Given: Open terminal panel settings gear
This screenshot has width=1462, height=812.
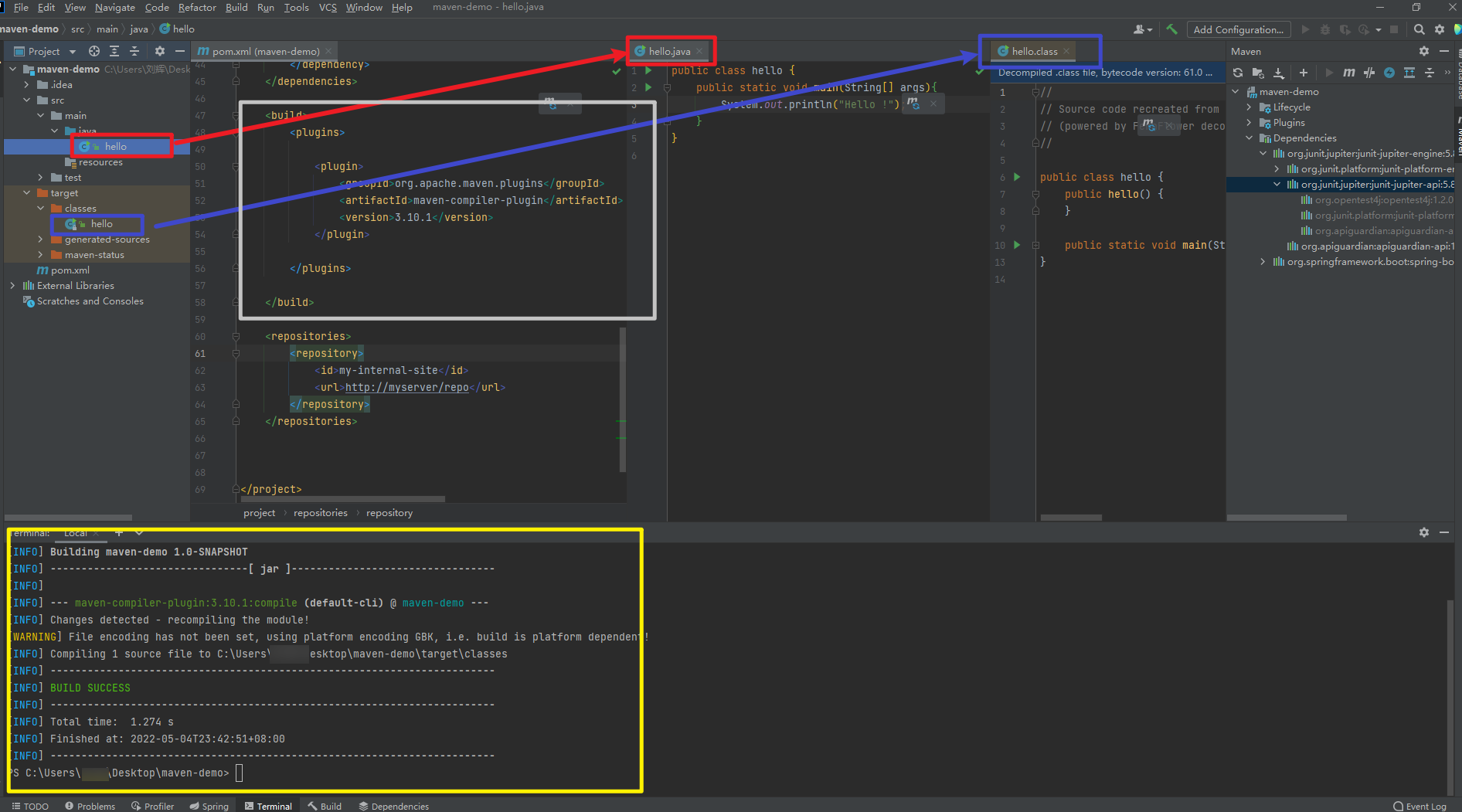Looking at the screenshot, I should tap(1424, 532).
